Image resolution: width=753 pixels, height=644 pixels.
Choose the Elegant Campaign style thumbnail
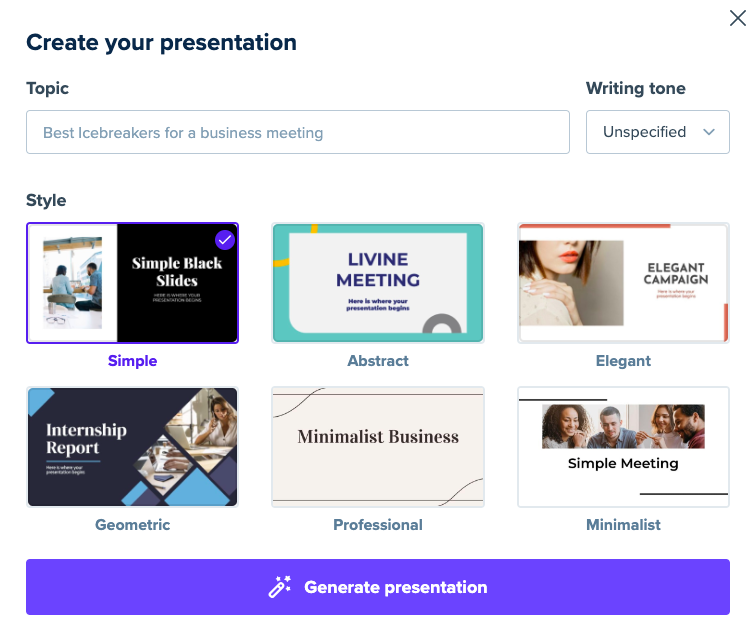[x=623, y=283]
